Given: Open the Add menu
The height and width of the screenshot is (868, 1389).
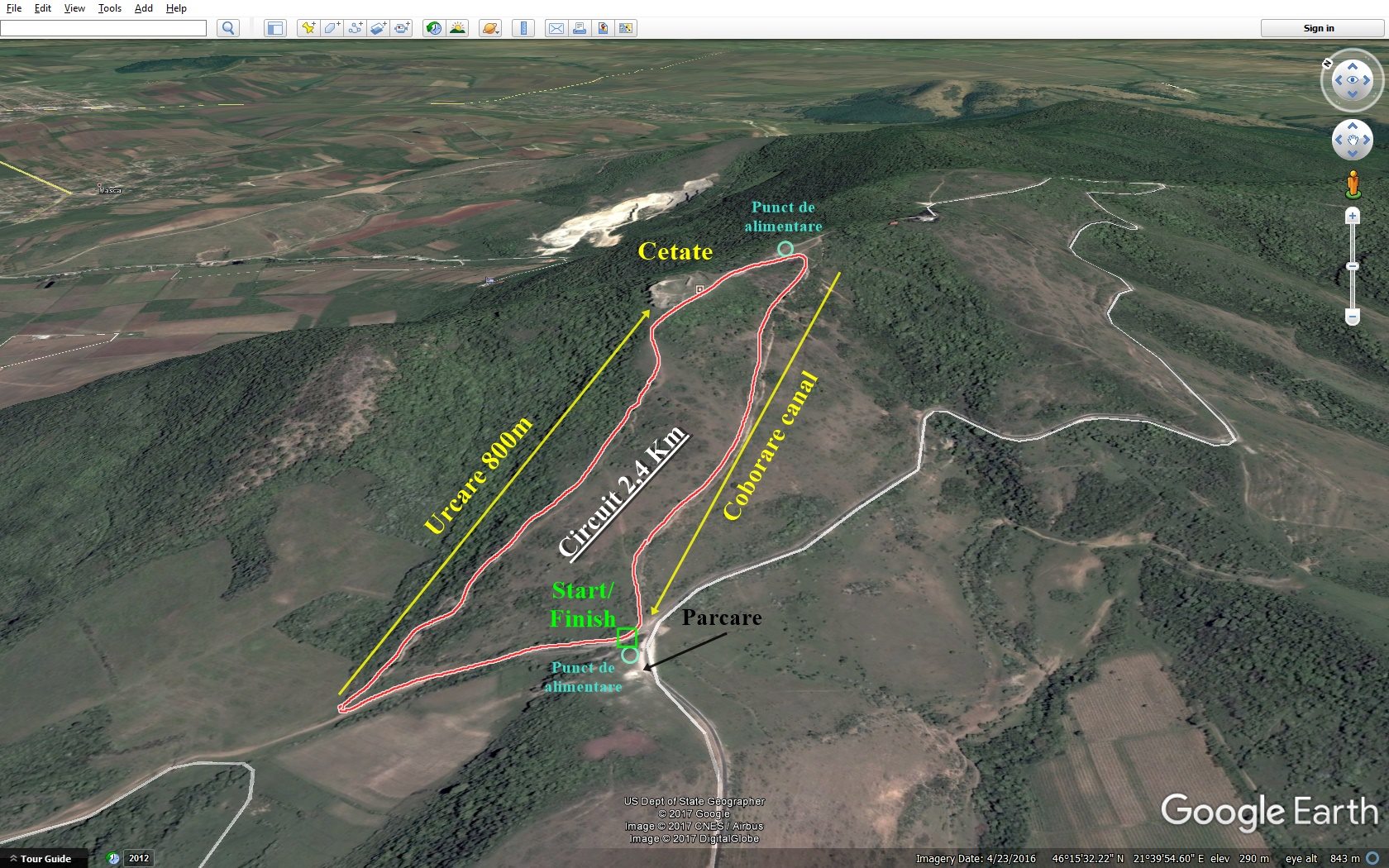Looking at the screenshot, I should tap(143, 8).
